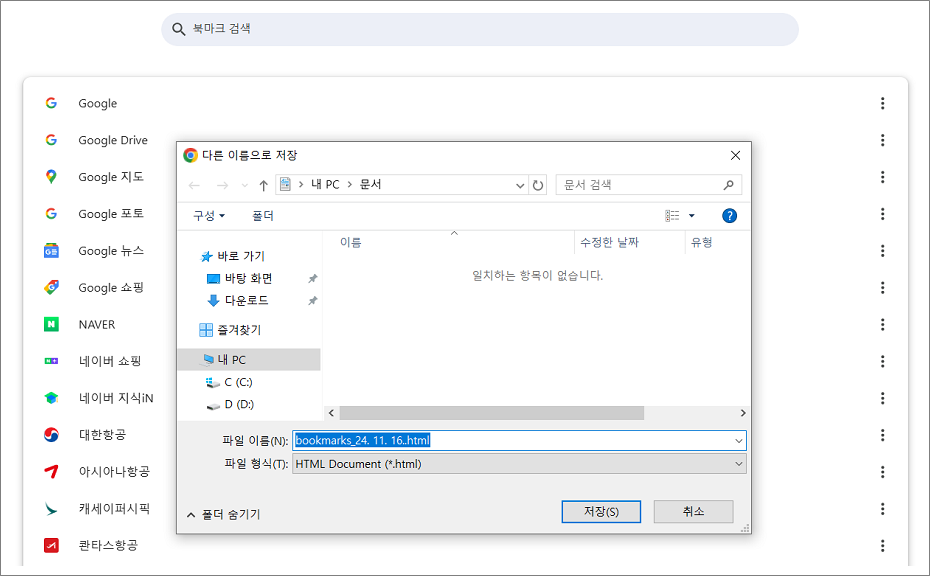930x576 pixels.
Task: Click the refresh icon next to the address bar
Action: pyautogui.click(x=537, y=185)
